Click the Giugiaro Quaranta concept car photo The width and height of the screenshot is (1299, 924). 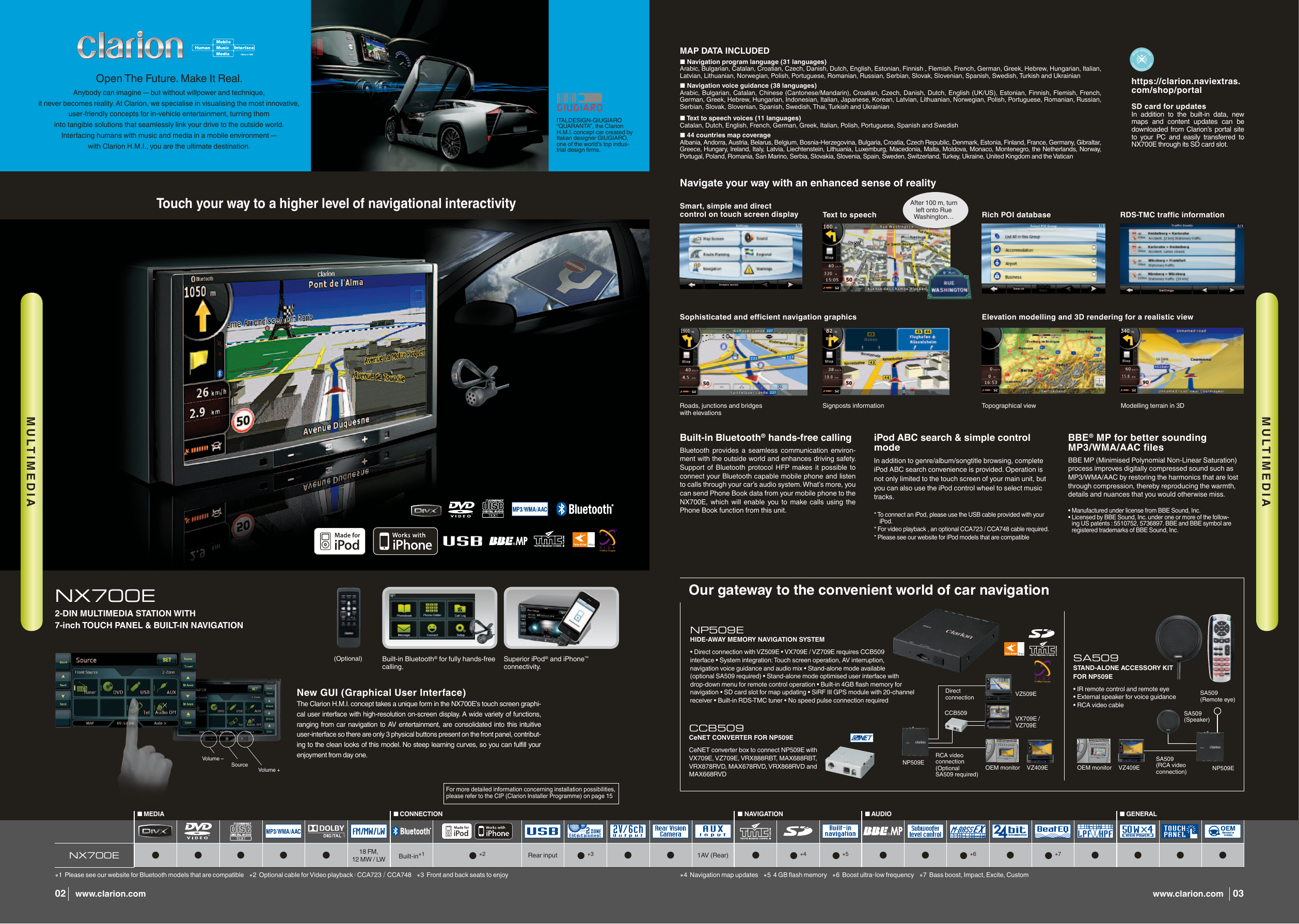(430, 85)
